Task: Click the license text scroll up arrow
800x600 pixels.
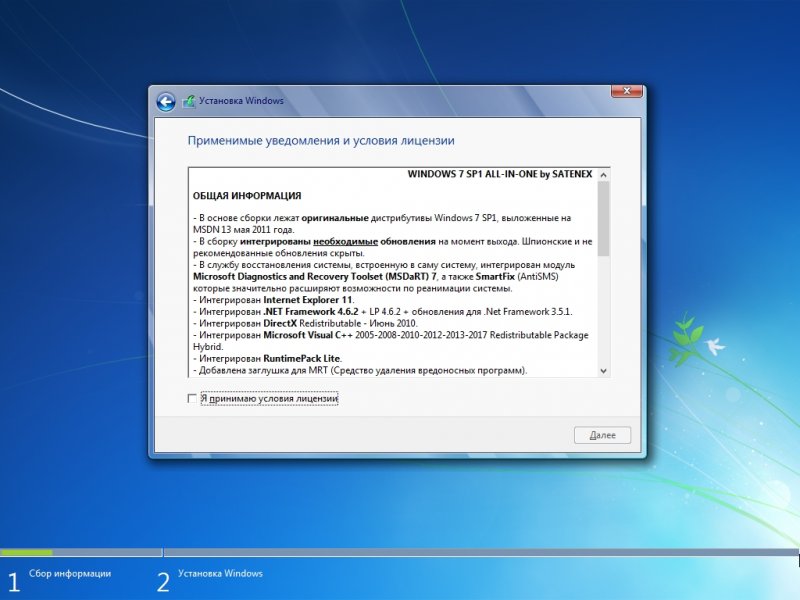Action: pos(604,175)
